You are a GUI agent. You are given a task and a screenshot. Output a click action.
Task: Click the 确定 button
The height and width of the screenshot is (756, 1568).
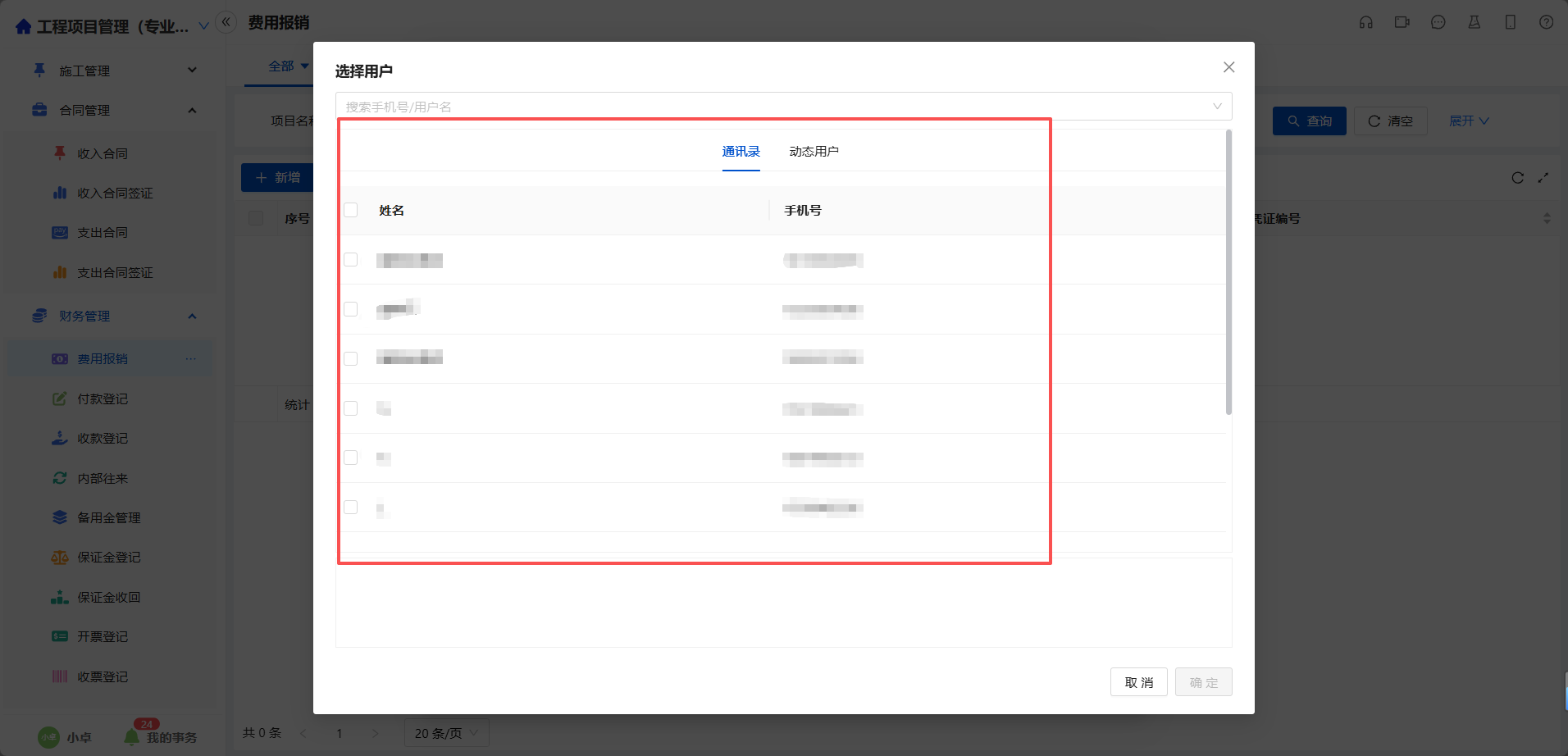coord(1203,682)
